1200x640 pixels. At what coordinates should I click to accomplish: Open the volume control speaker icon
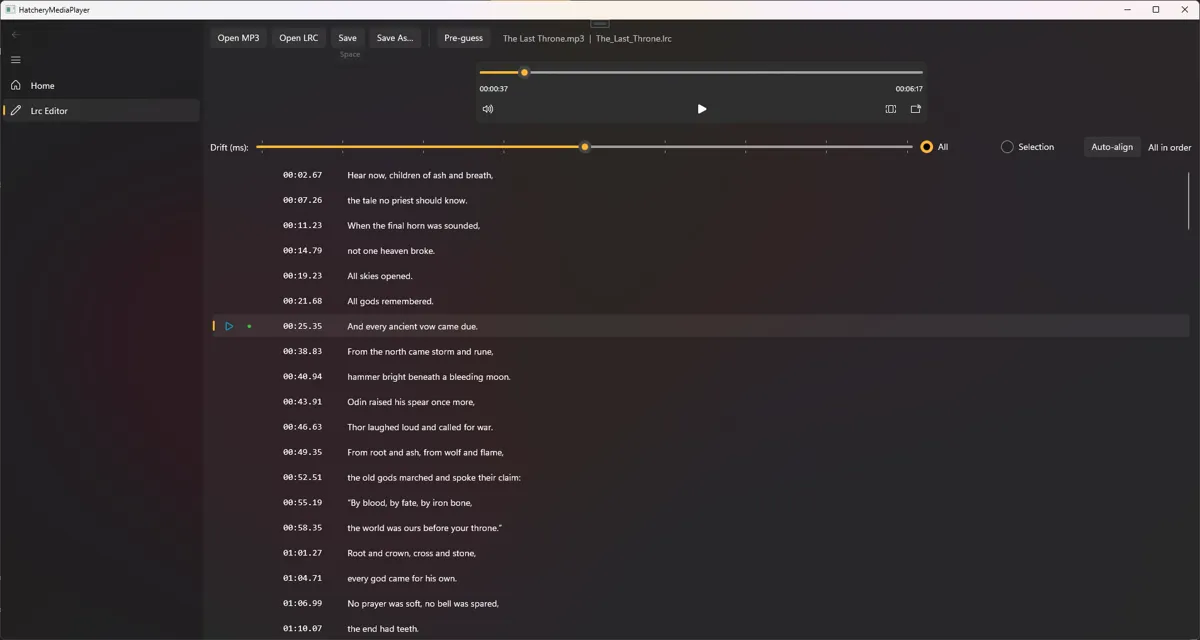[488, 109]
